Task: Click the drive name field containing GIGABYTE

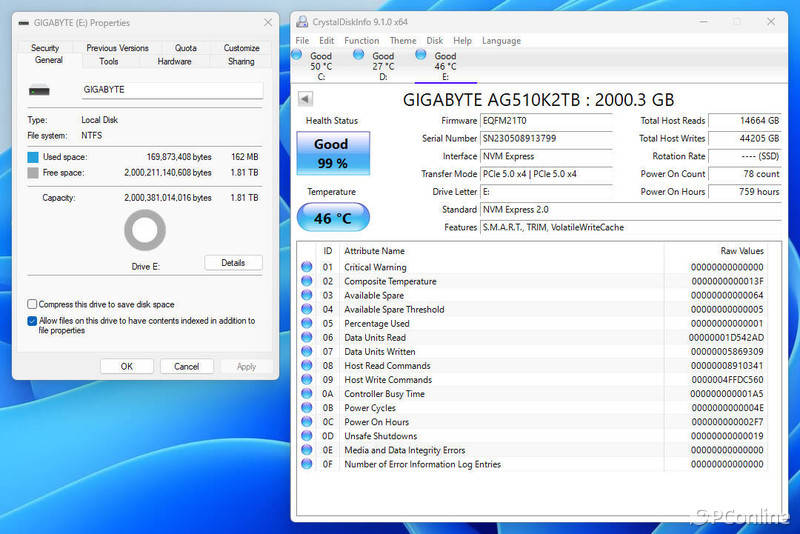Action: [172, 90]
